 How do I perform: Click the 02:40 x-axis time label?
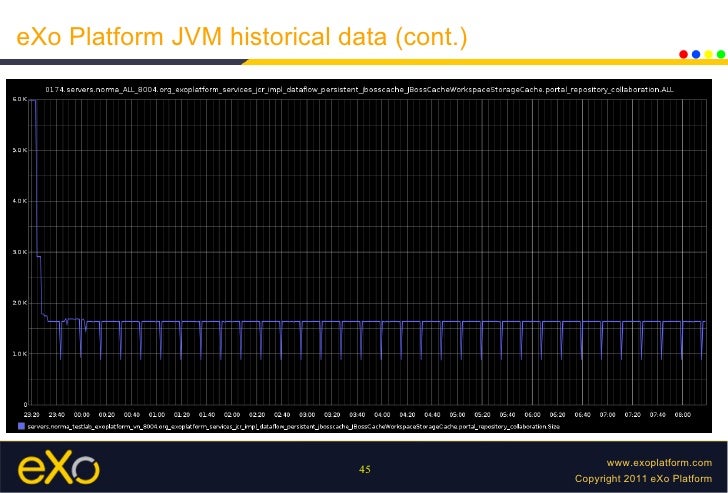(282, 415)
